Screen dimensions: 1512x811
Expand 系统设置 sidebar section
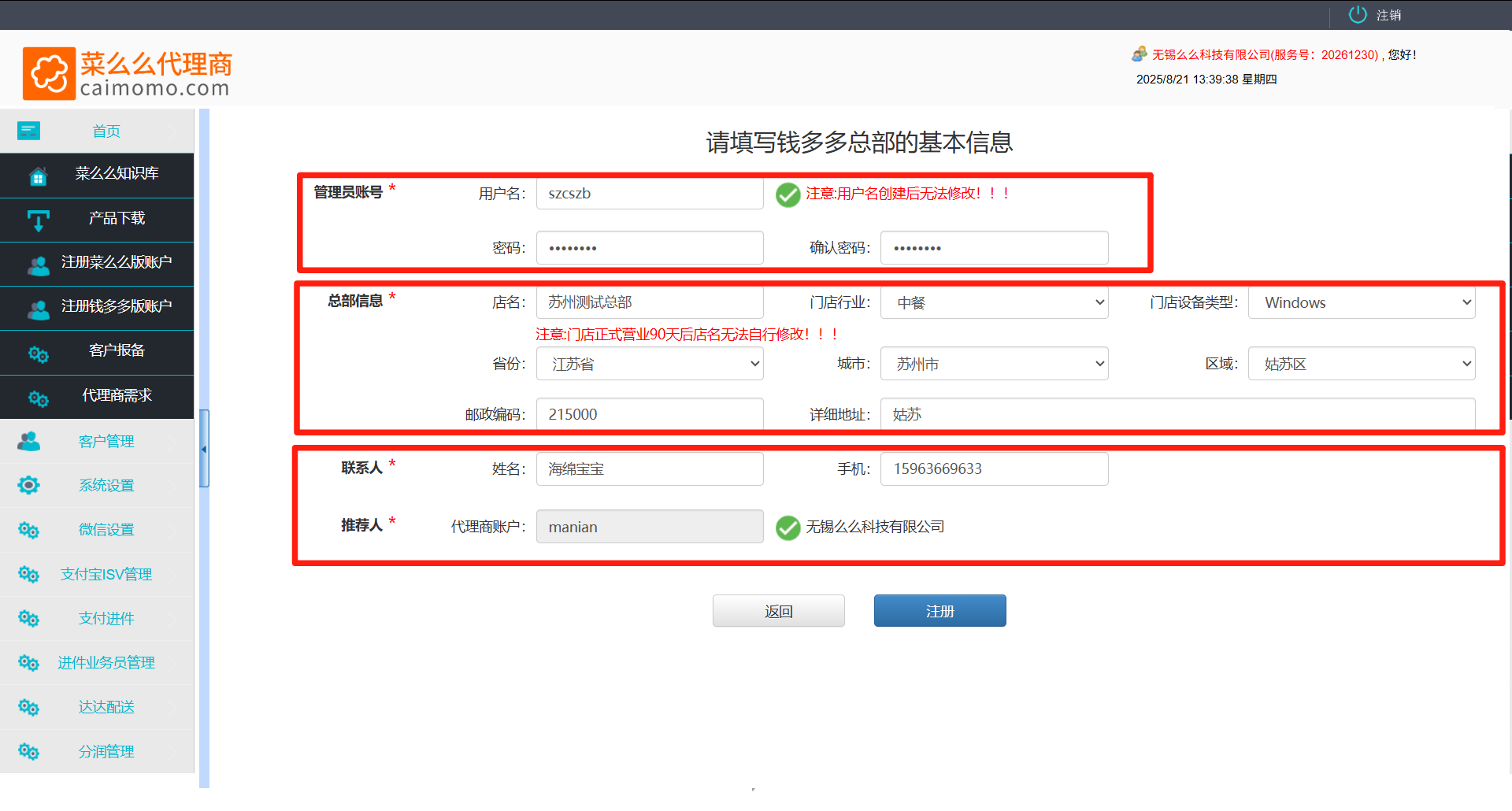click(97, 485)
